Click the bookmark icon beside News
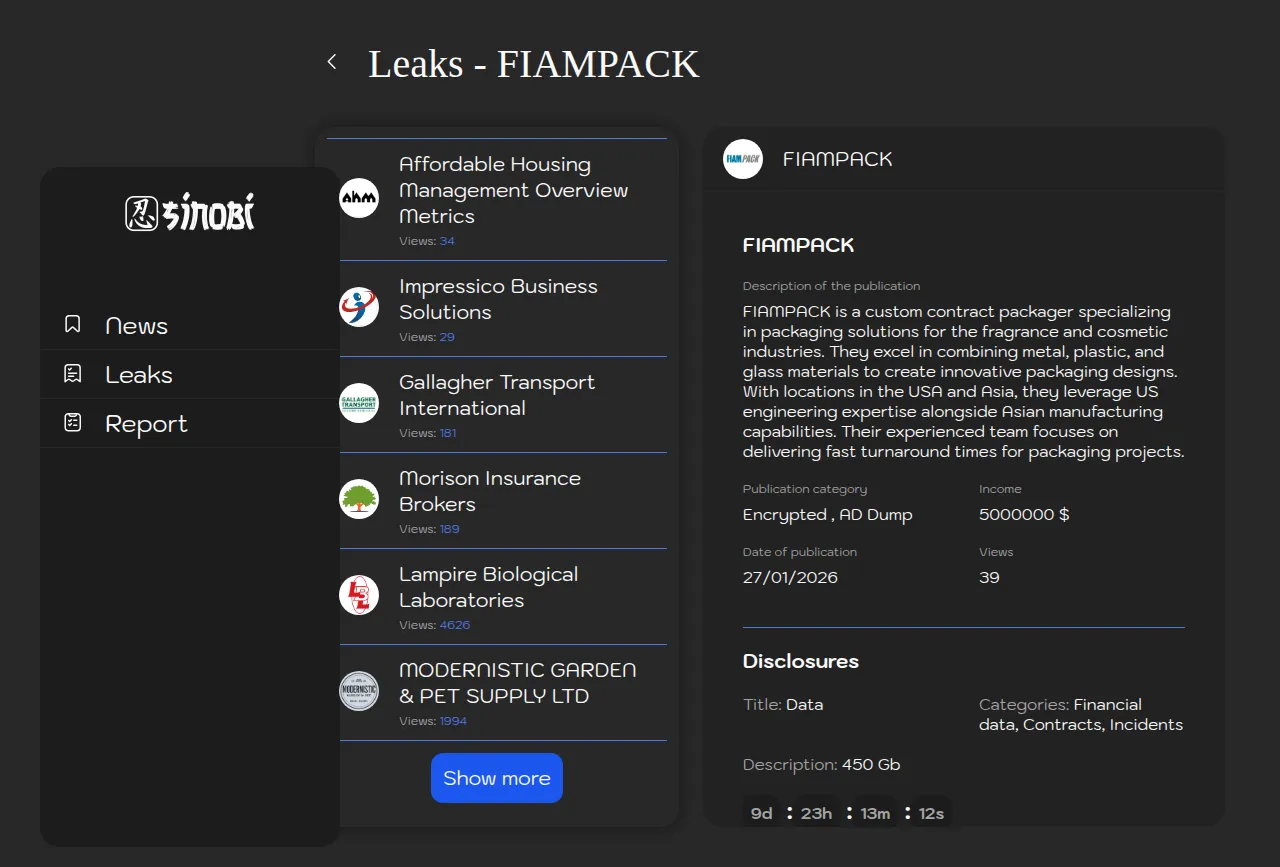 [72, 325]
